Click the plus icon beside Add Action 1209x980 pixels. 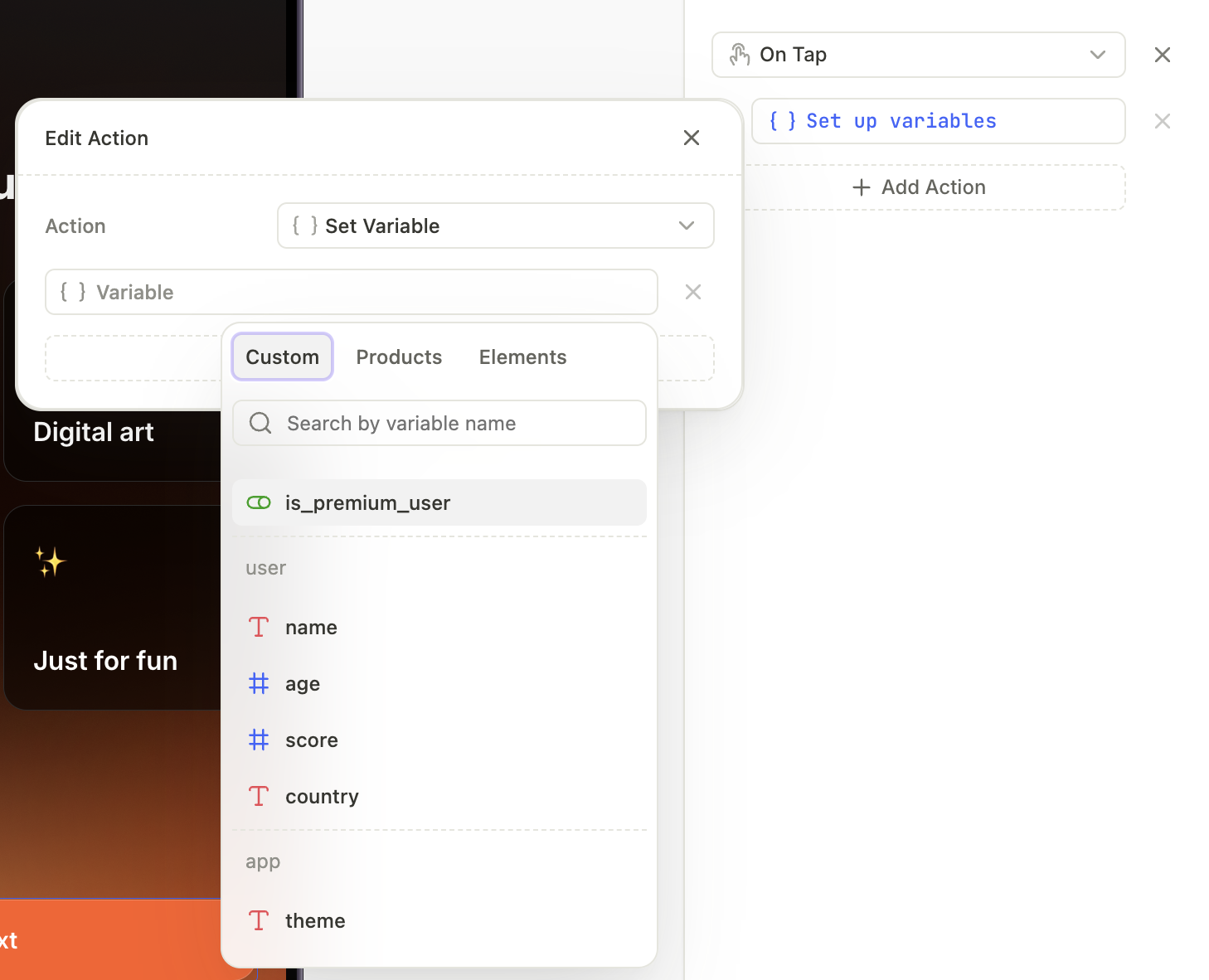pyautogui.click(x=862, y=187)
